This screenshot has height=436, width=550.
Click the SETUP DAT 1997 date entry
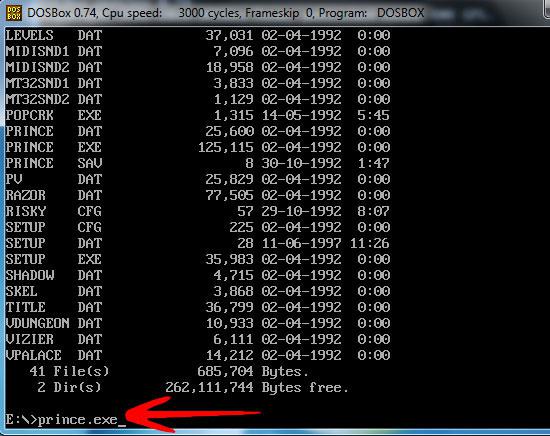tap(301, 243)
